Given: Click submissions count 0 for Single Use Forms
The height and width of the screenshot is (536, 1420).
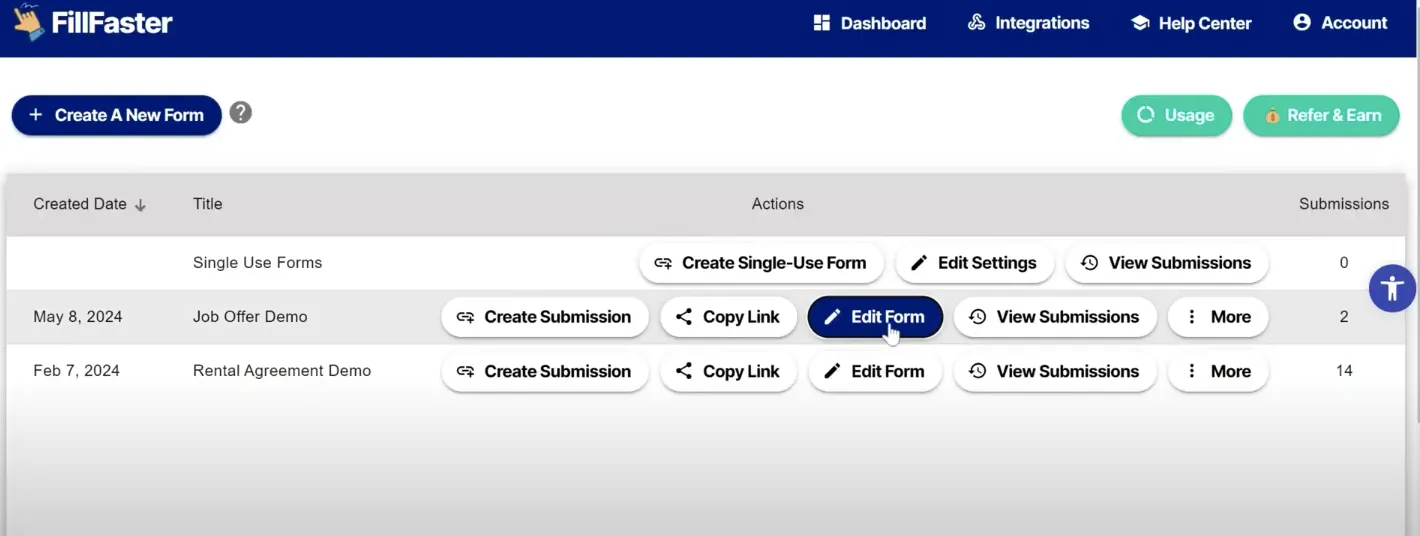Looking at the screenshot, I should point(1344,263).
